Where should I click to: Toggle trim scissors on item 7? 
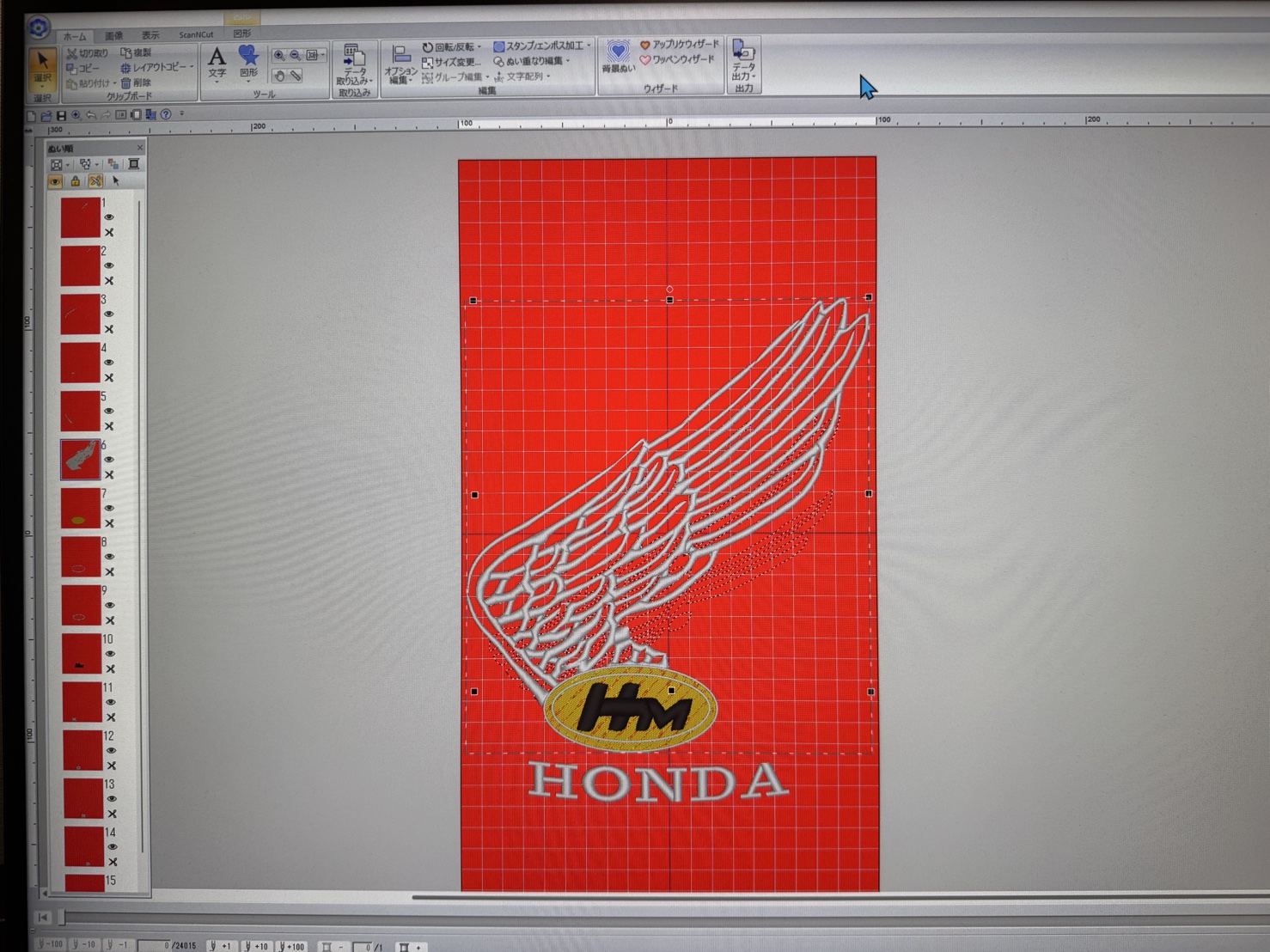(x=110, y=523)
